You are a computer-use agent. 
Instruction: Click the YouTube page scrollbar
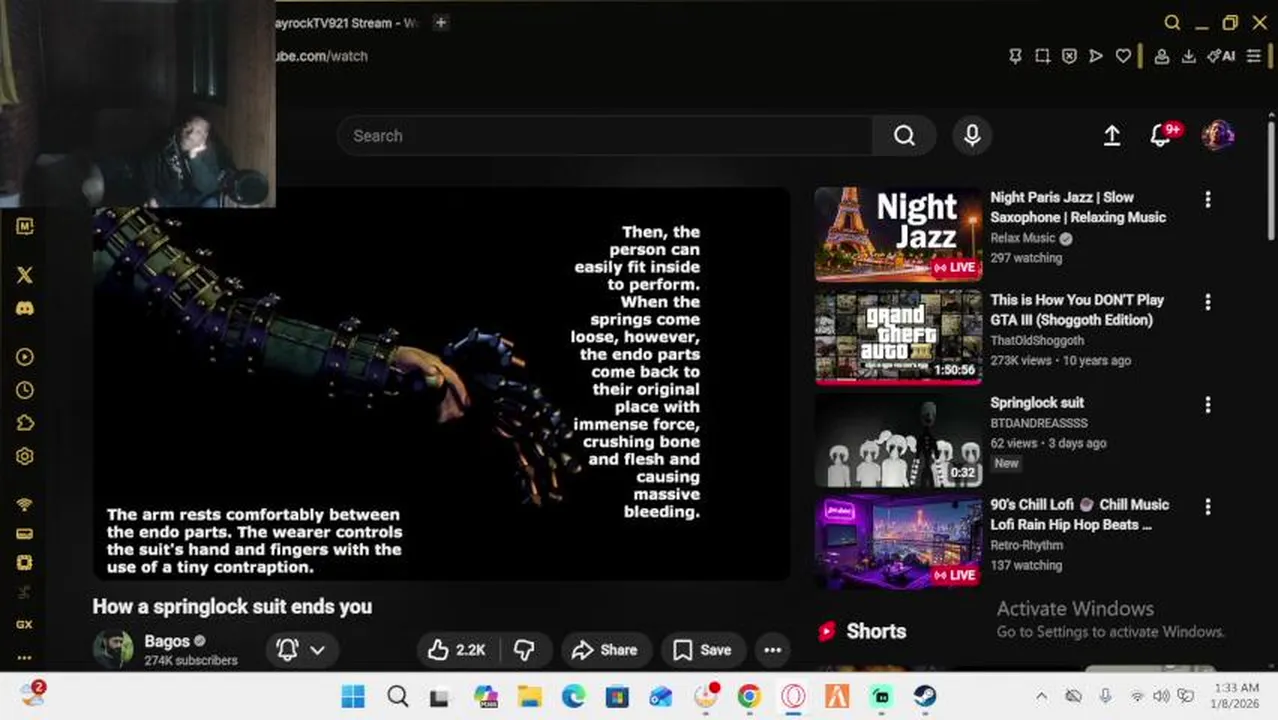[1271, 180]
